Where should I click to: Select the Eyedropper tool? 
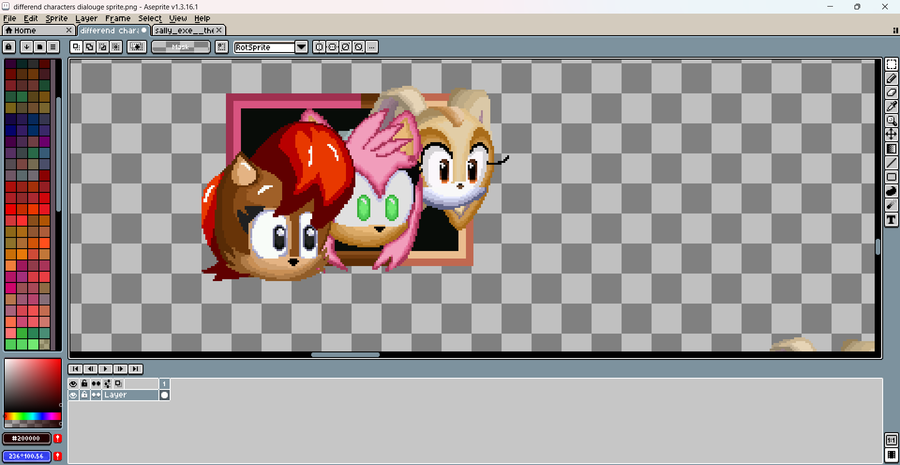point(891,106)
